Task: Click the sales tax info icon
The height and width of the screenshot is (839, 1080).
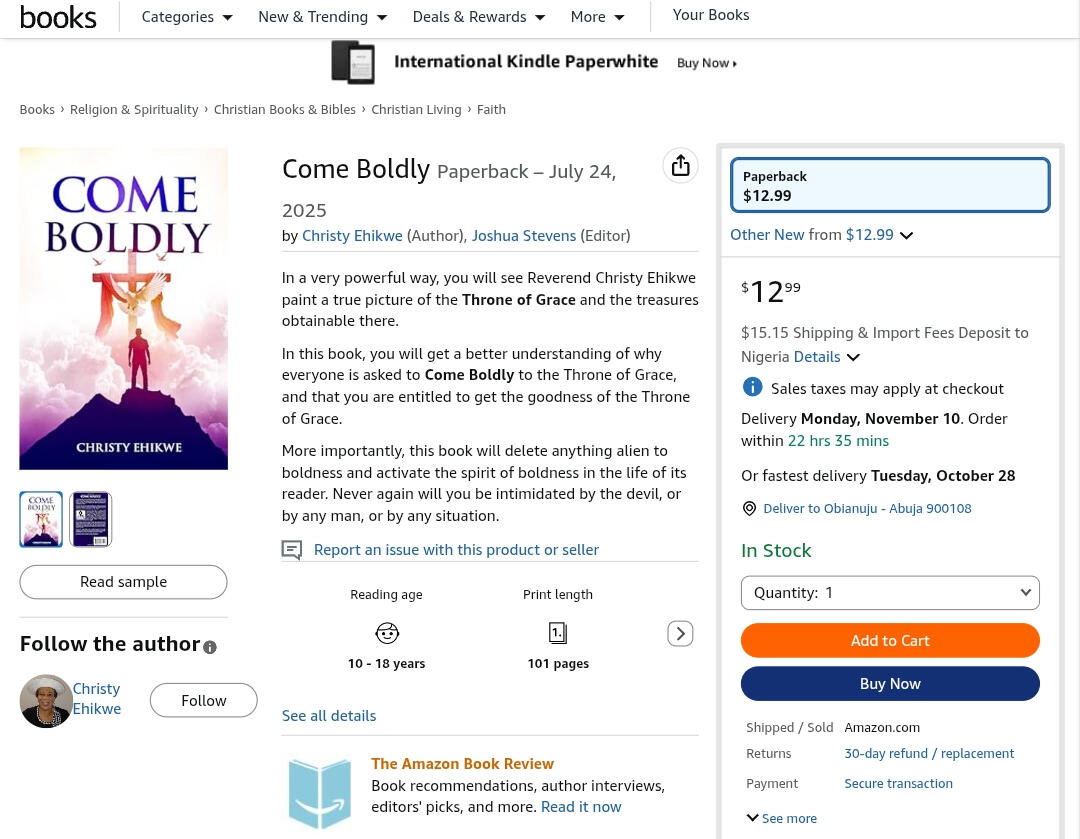Action: click(752, 387)
